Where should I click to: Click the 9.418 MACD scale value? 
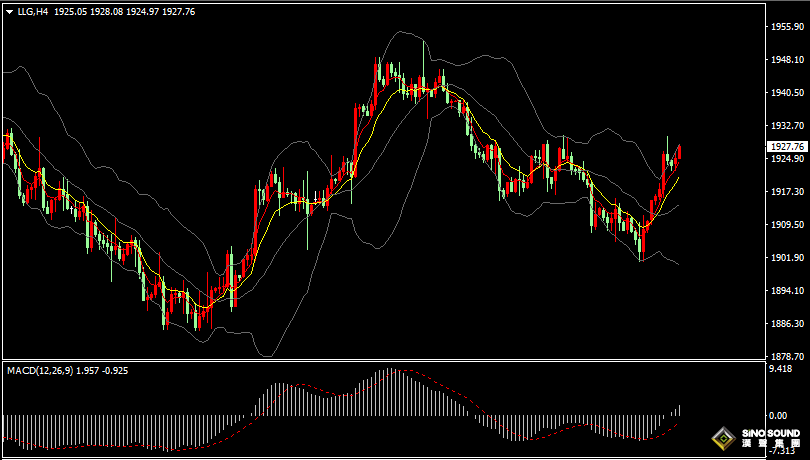click(x=780, y=369)
